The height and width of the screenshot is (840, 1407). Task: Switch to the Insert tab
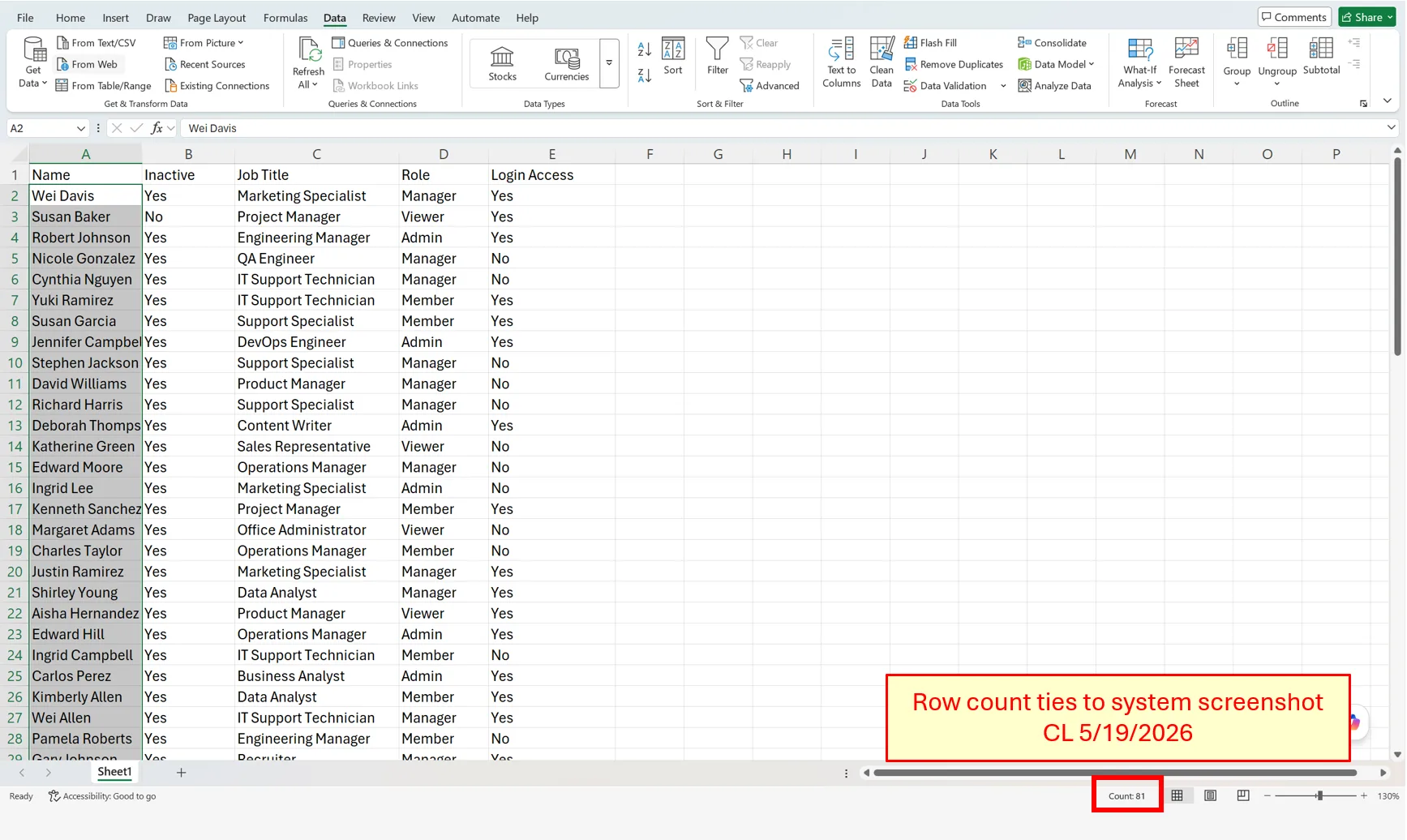[115, 17]
